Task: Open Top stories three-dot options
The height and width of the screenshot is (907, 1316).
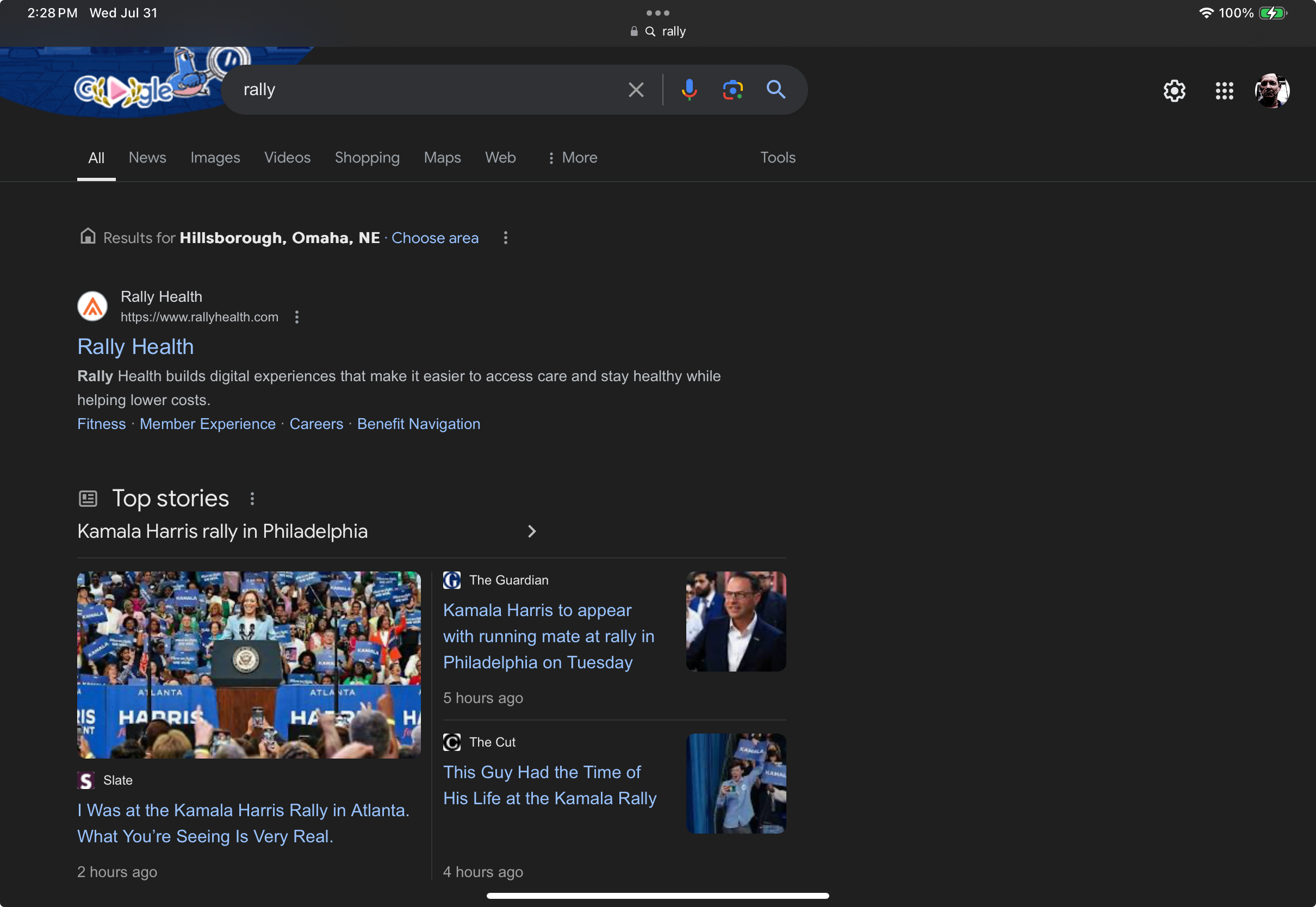Action: (252, 499)
